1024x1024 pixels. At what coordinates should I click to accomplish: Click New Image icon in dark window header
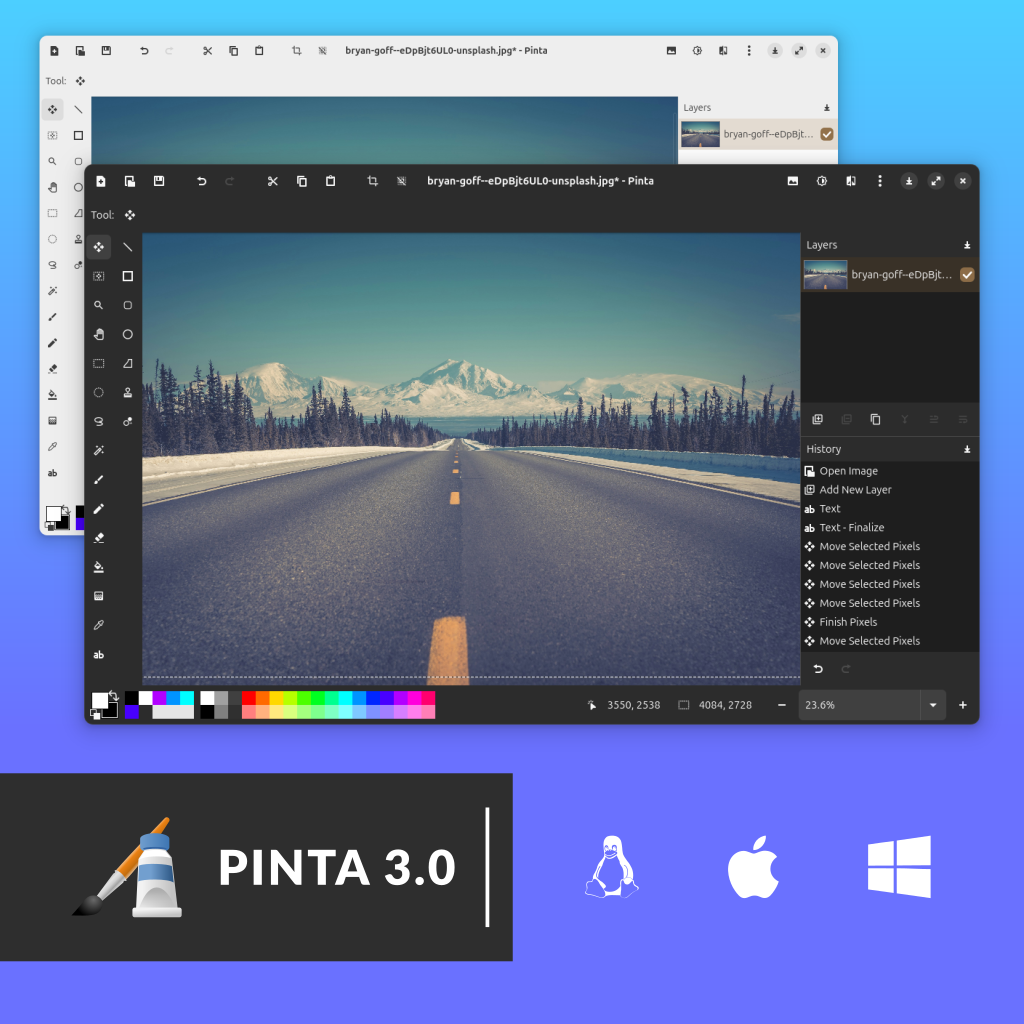pos(101,181)
